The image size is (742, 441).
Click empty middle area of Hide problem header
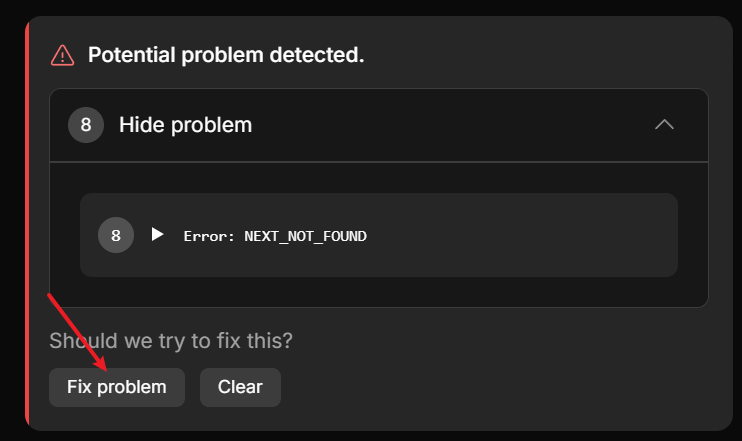coord(450,125)
